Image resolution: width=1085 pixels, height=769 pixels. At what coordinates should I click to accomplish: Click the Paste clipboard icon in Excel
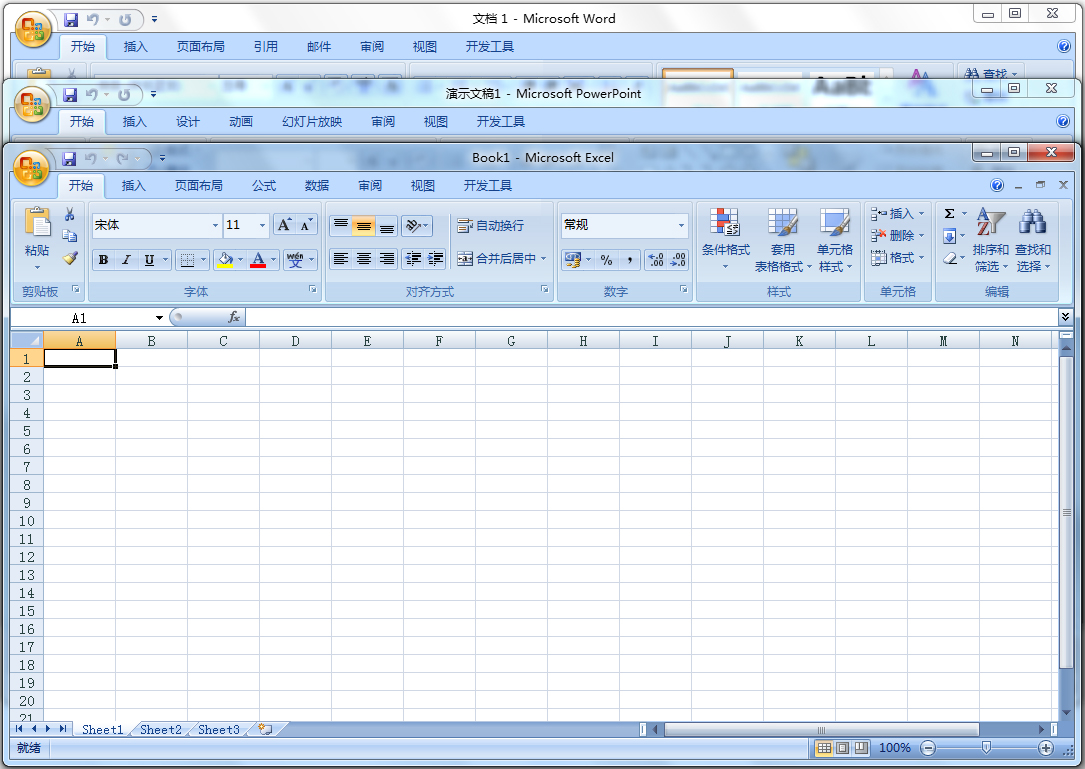[x=37, y=223]
